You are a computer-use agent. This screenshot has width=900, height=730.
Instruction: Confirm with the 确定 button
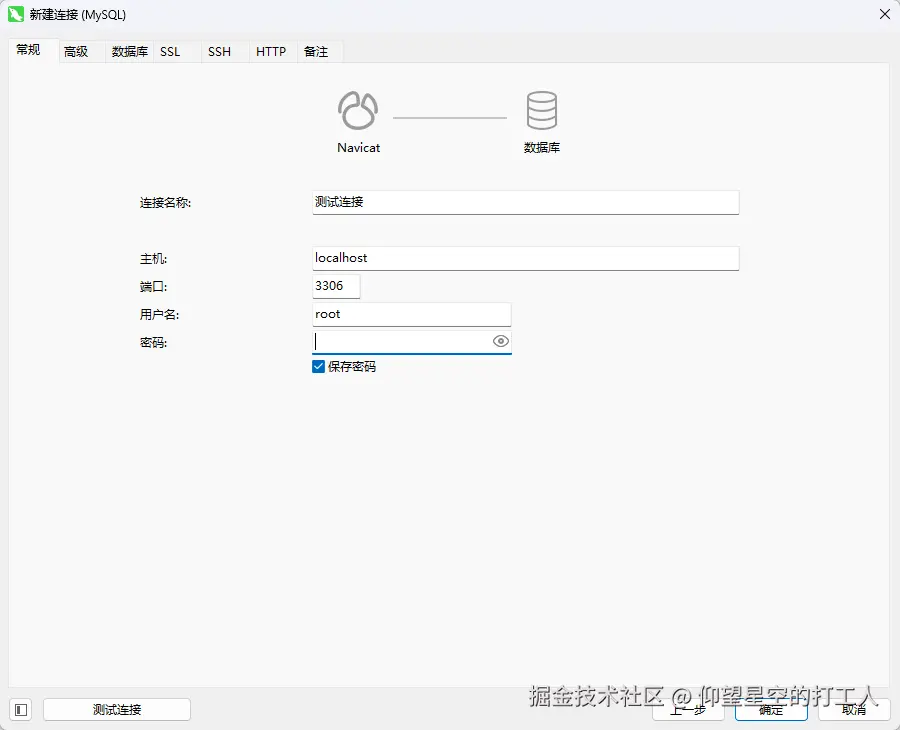pyautogui.click(x=771, y=710)
